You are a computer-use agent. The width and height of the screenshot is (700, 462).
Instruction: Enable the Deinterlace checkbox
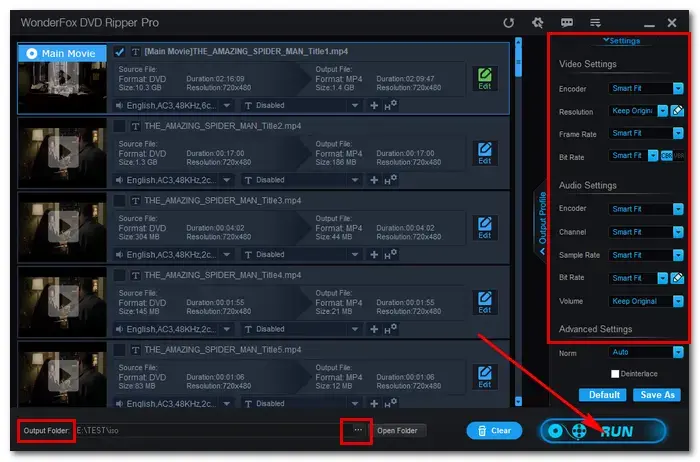coord(615,374)
